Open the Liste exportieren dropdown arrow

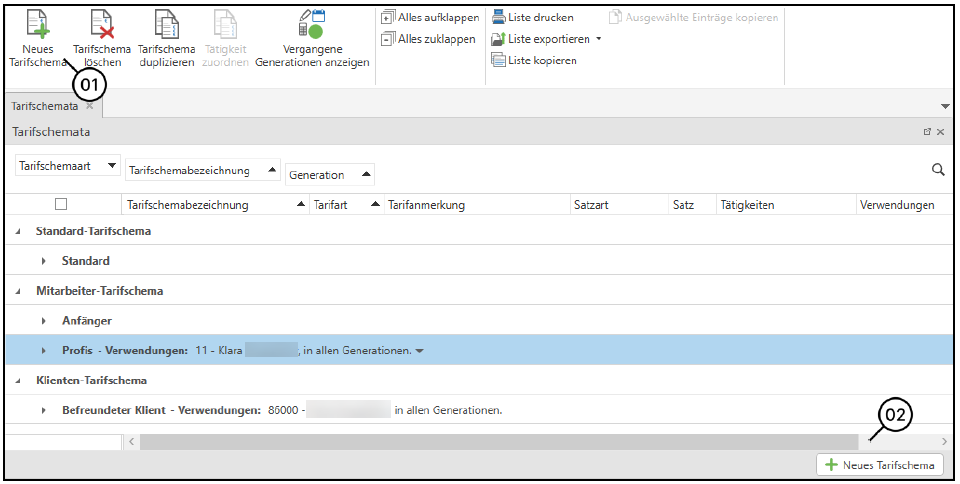coord(598,39)
